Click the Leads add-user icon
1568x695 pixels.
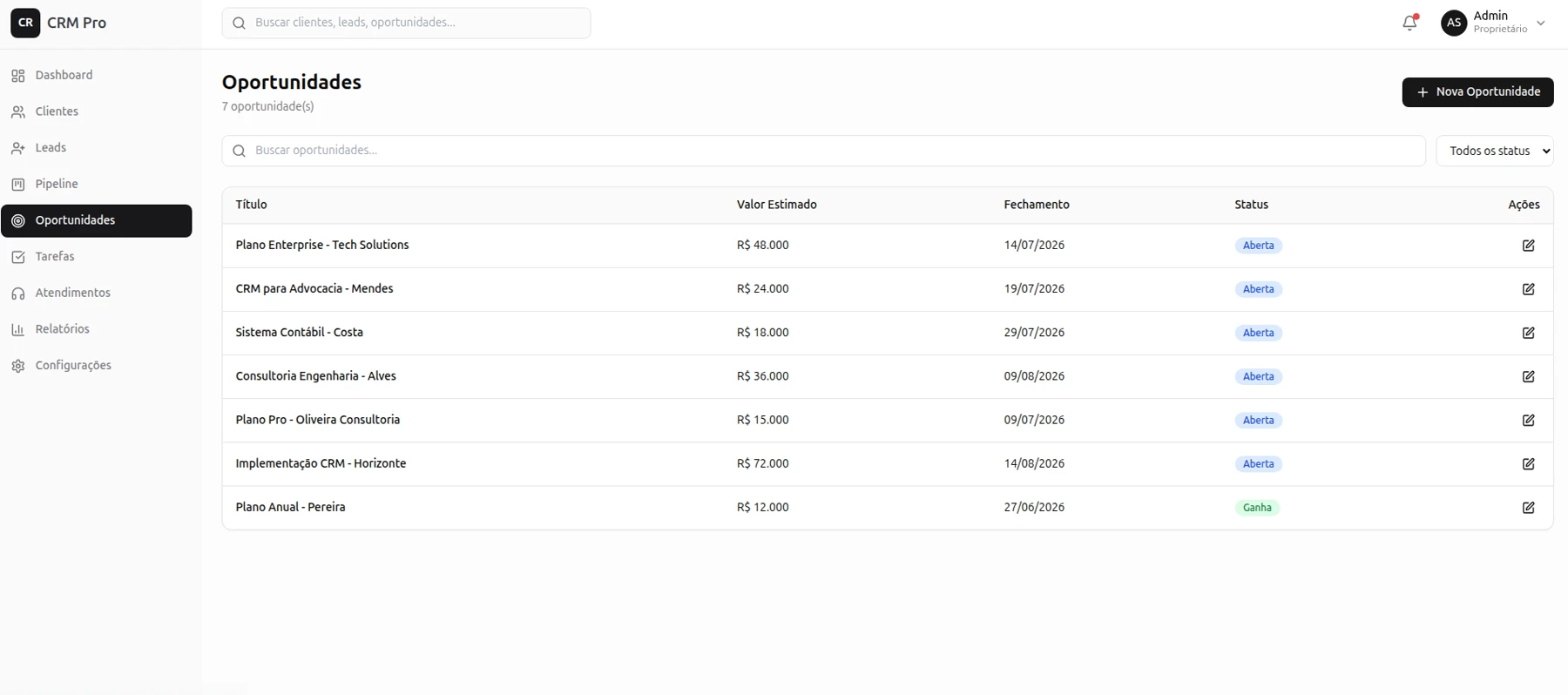(18, 148)
